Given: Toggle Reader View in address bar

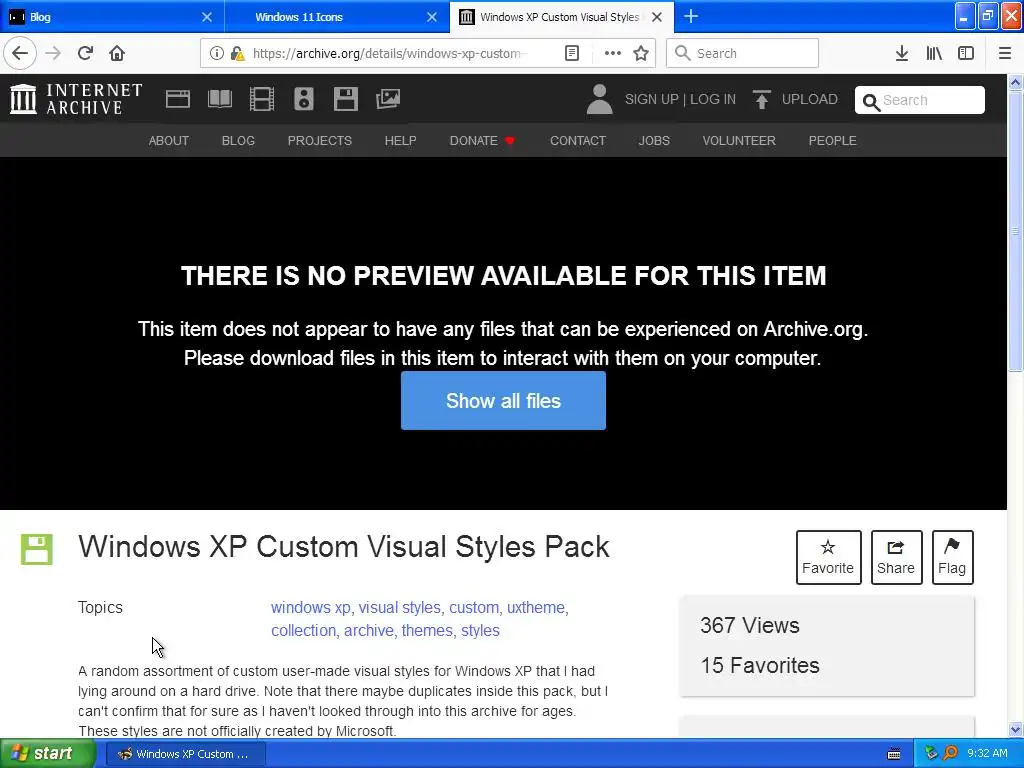Looking at the screenshot, I should click(571, 53).
